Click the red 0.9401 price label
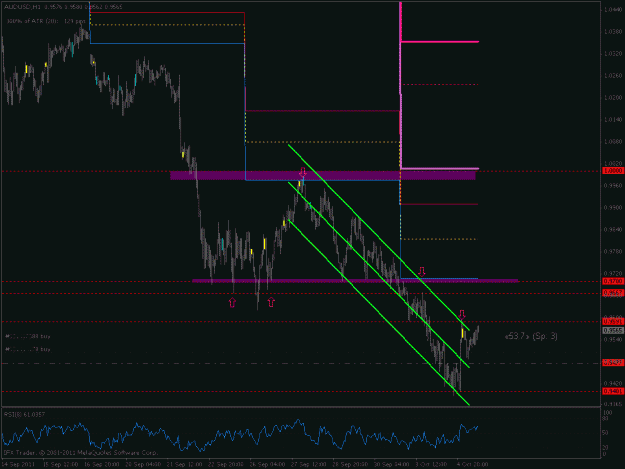The height and width of the screenshot is (469, 625). [x=613, y=391]
